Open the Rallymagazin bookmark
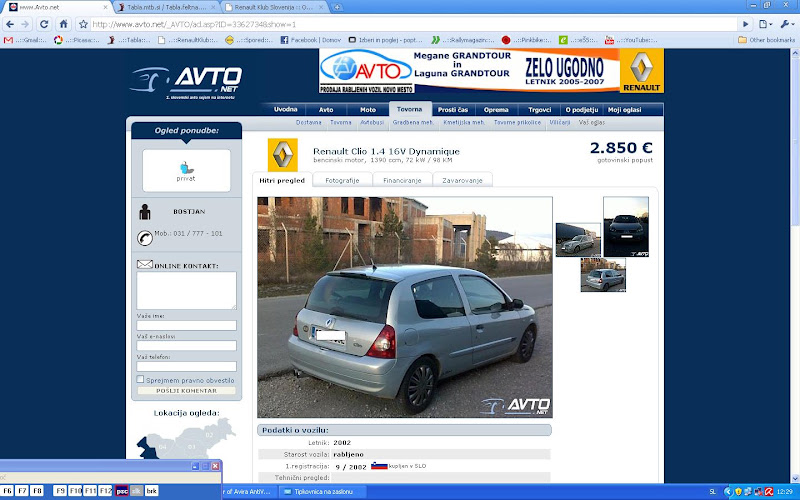800x500 pixels. click(x=463, y=40)
